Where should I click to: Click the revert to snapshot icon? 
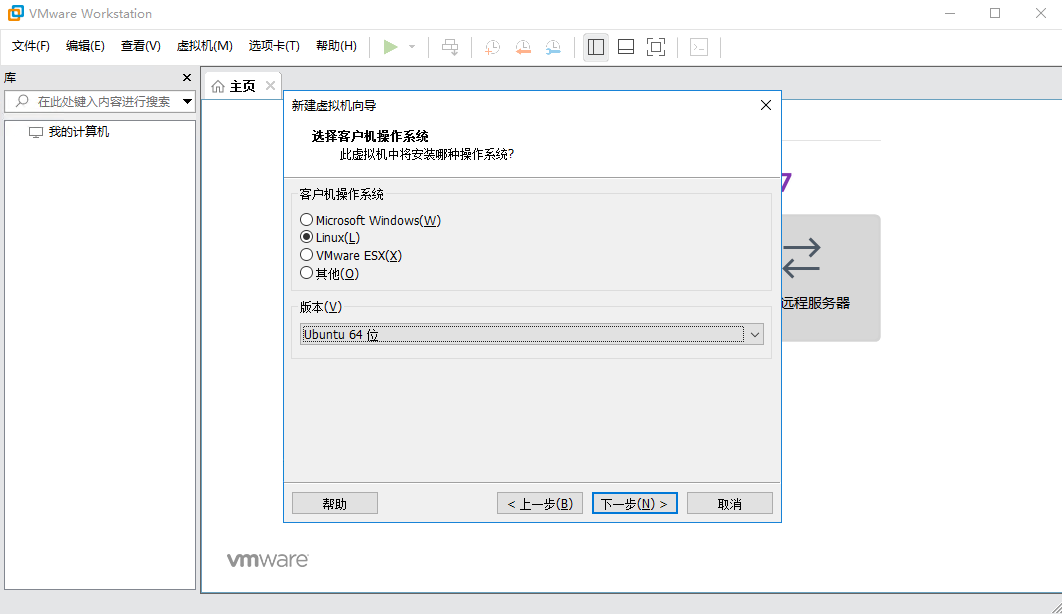[x=523, y=47]
